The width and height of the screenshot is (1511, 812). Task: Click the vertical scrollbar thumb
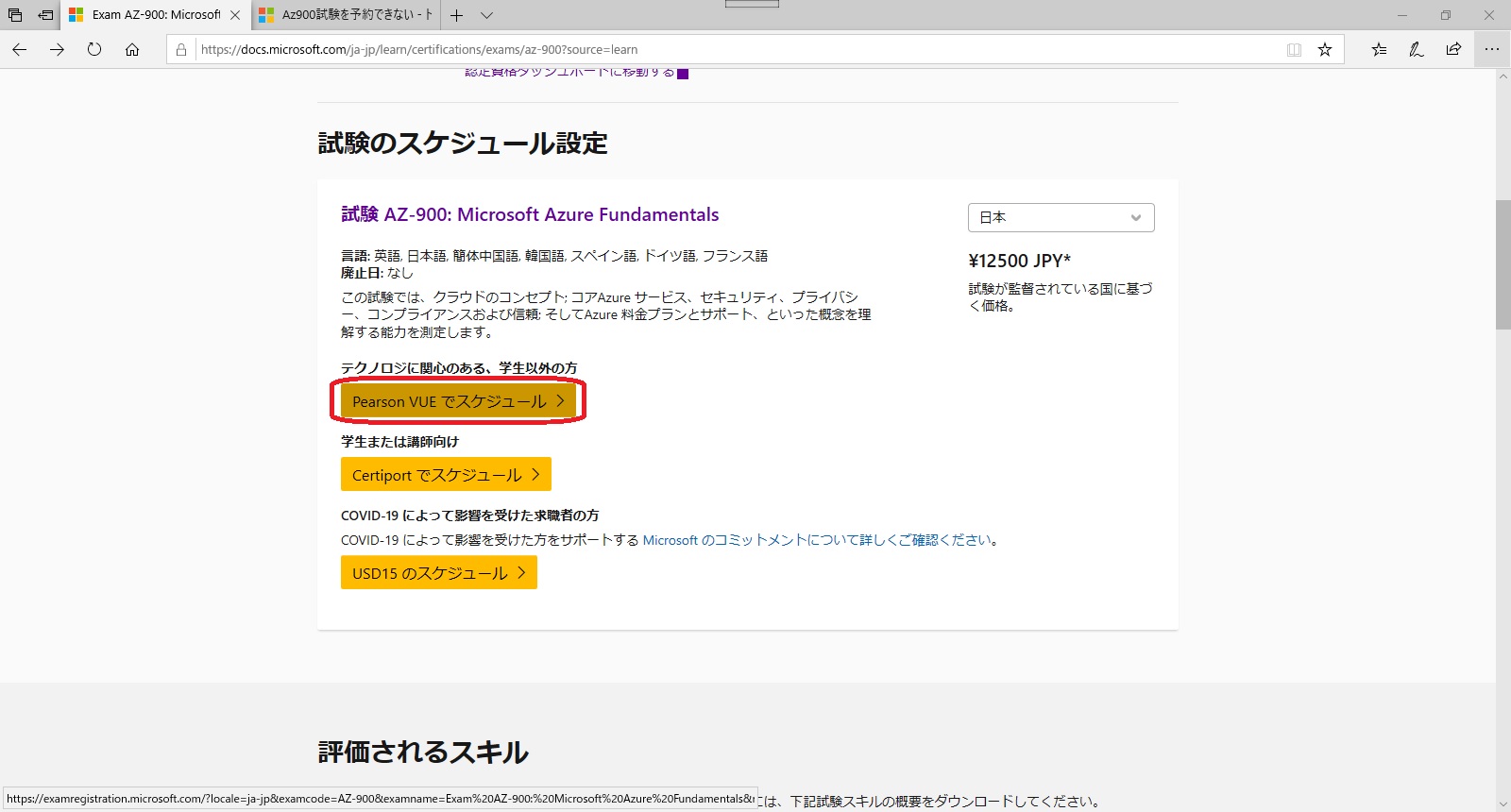point(1503,264)
